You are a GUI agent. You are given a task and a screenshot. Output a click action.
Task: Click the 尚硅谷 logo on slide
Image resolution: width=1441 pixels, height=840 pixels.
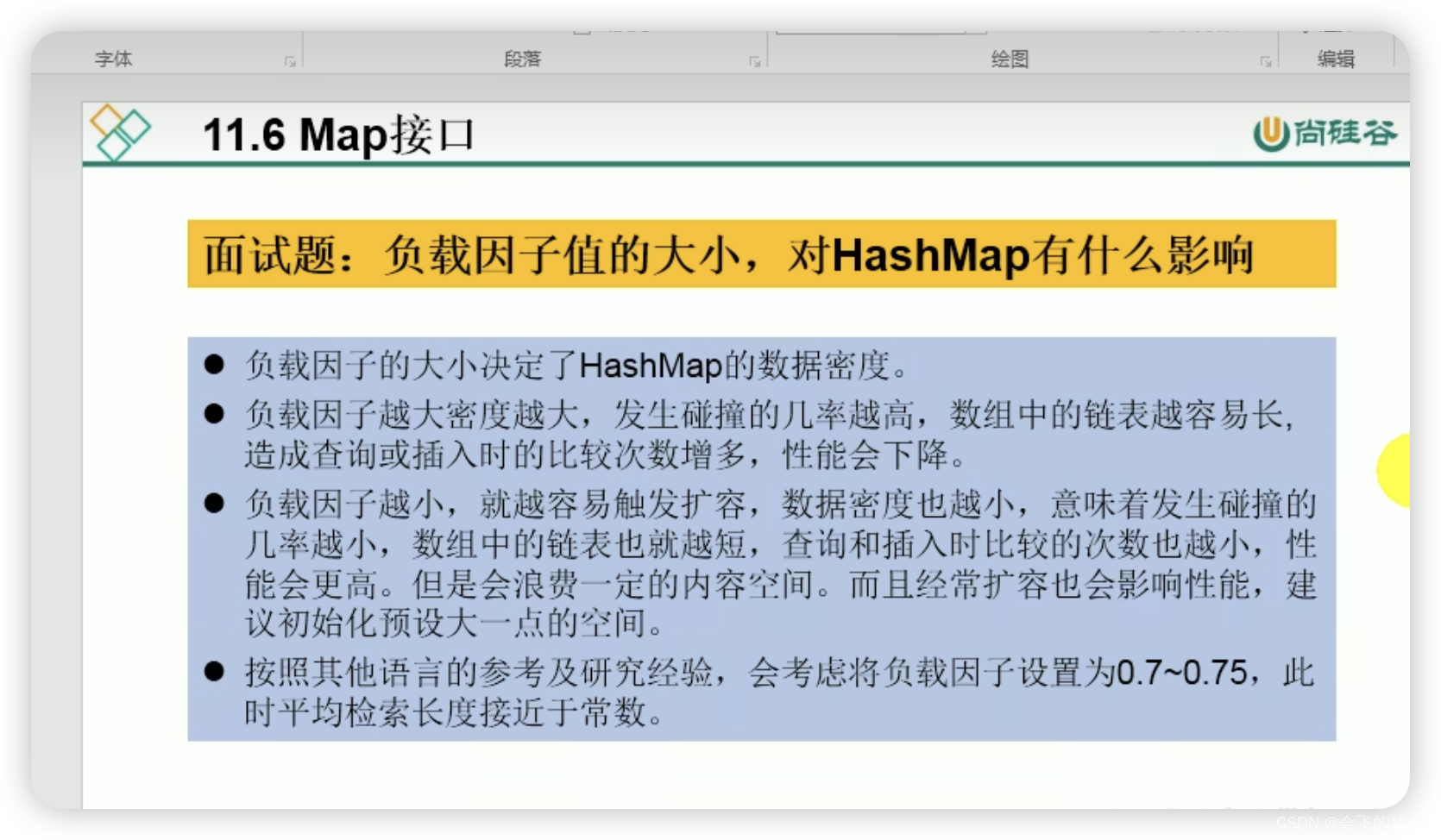pyautogui.click(x=1324, y=133)
